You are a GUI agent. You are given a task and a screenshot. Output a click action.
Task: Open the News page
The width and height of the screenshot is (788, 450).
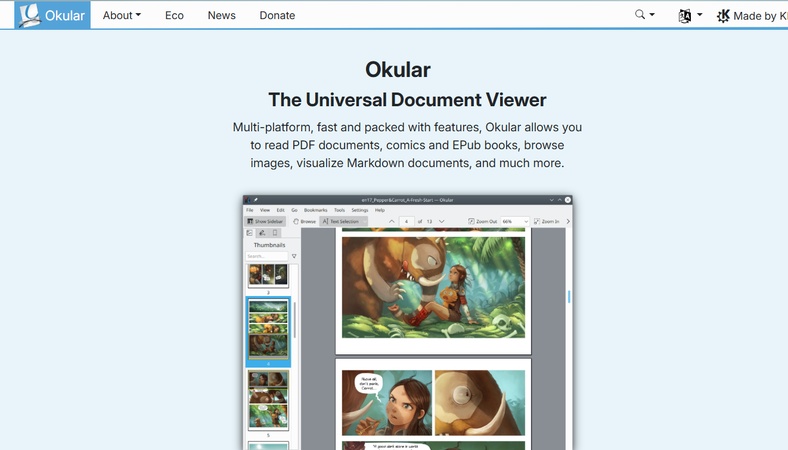222,16
